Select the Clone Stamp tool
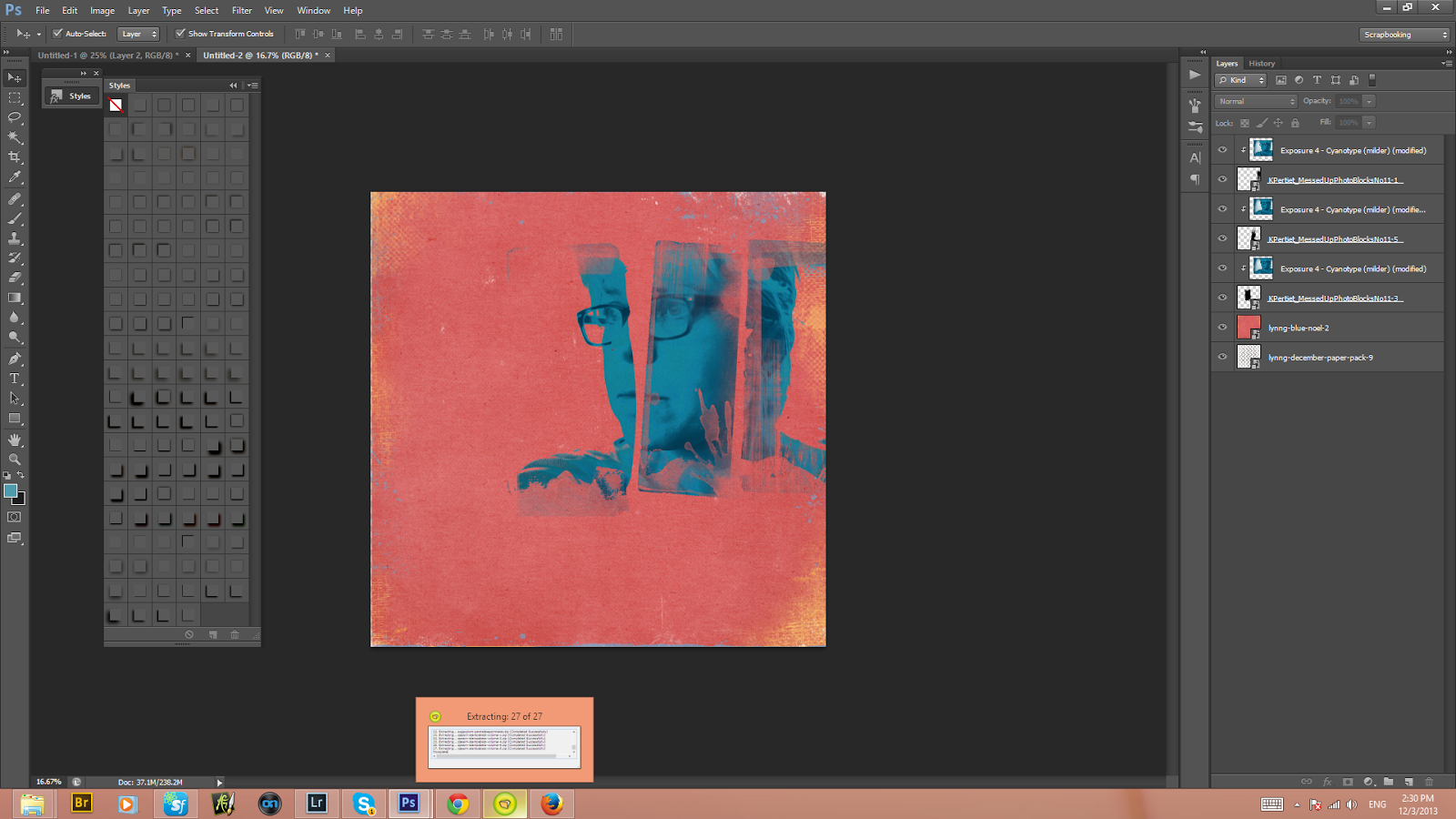1456x819 pixels. [x=15, y=238]
